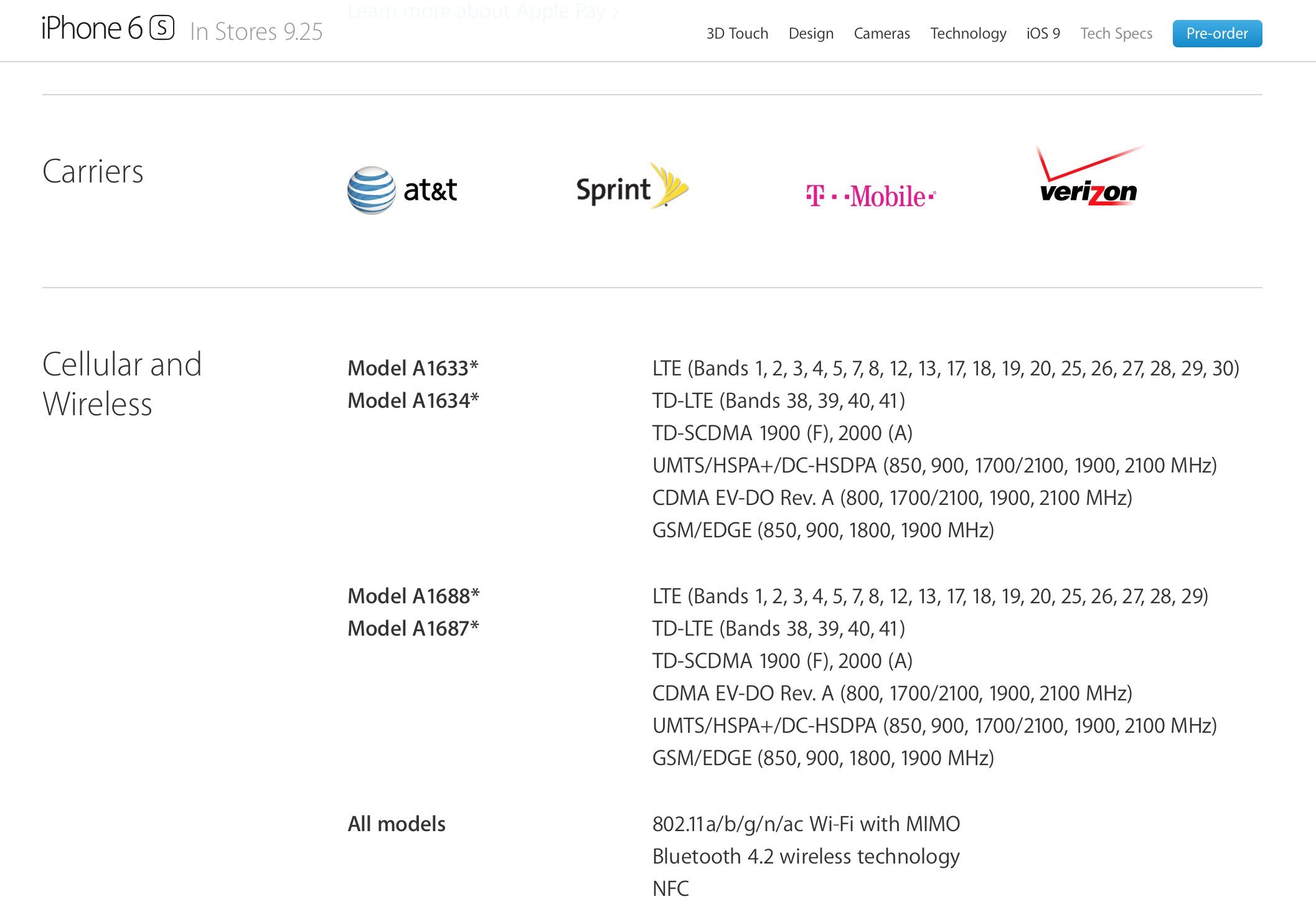1316x899 pixels.
Task: Click the Verizon carrier logo
Action: tap(1089, 176)
